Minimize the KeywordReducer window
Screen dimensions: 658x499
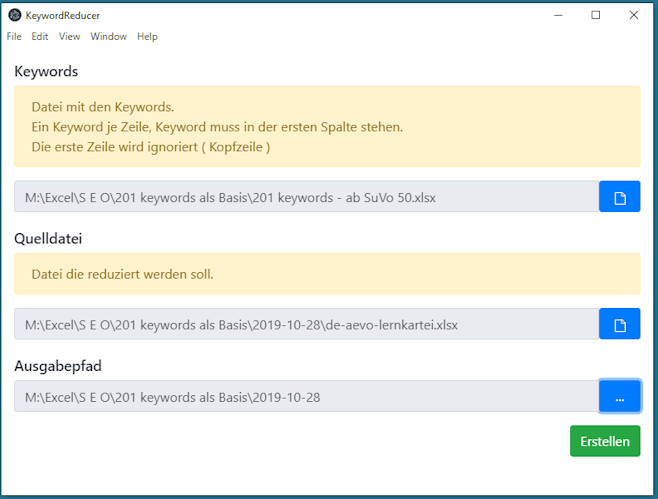[x=558, y=16]
